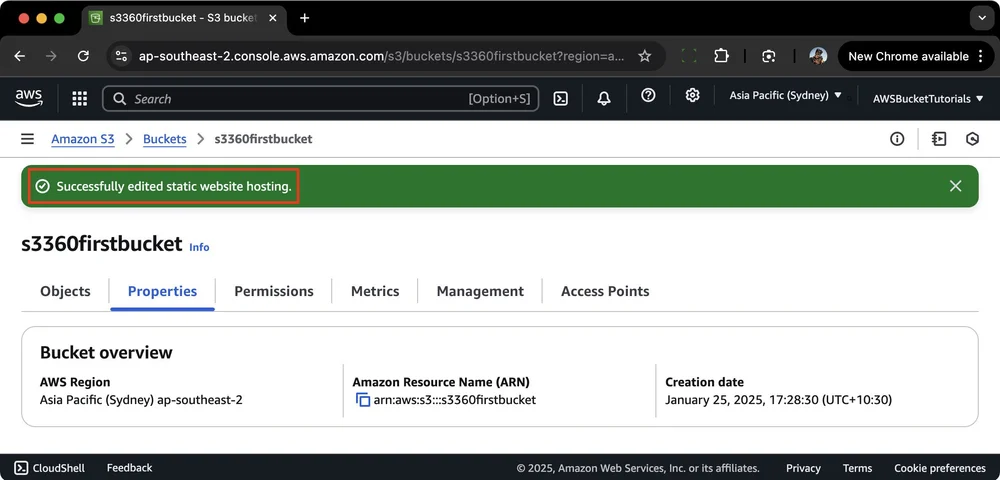Open a new browser tab with plus

point(304,18)
